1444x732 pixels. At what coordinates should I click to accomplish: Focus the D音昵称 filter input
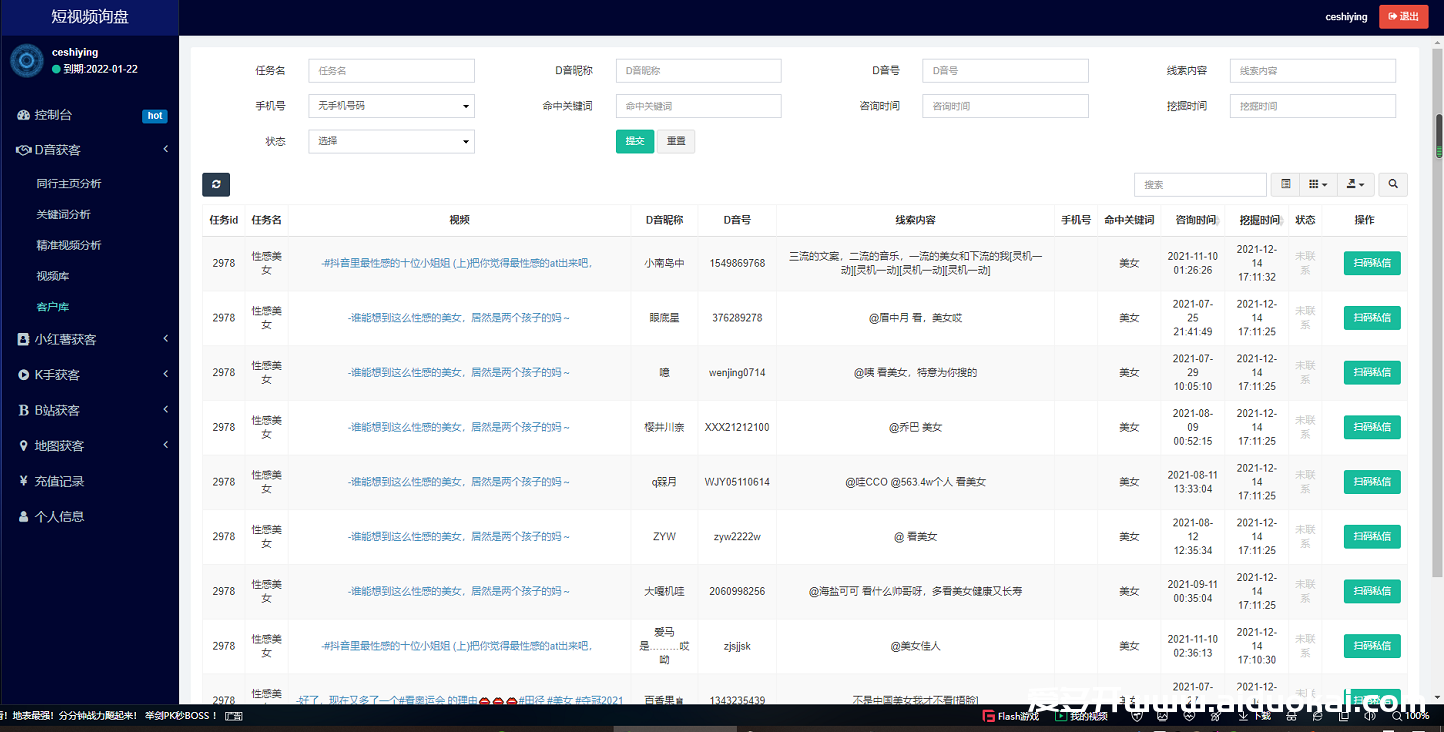698,71
